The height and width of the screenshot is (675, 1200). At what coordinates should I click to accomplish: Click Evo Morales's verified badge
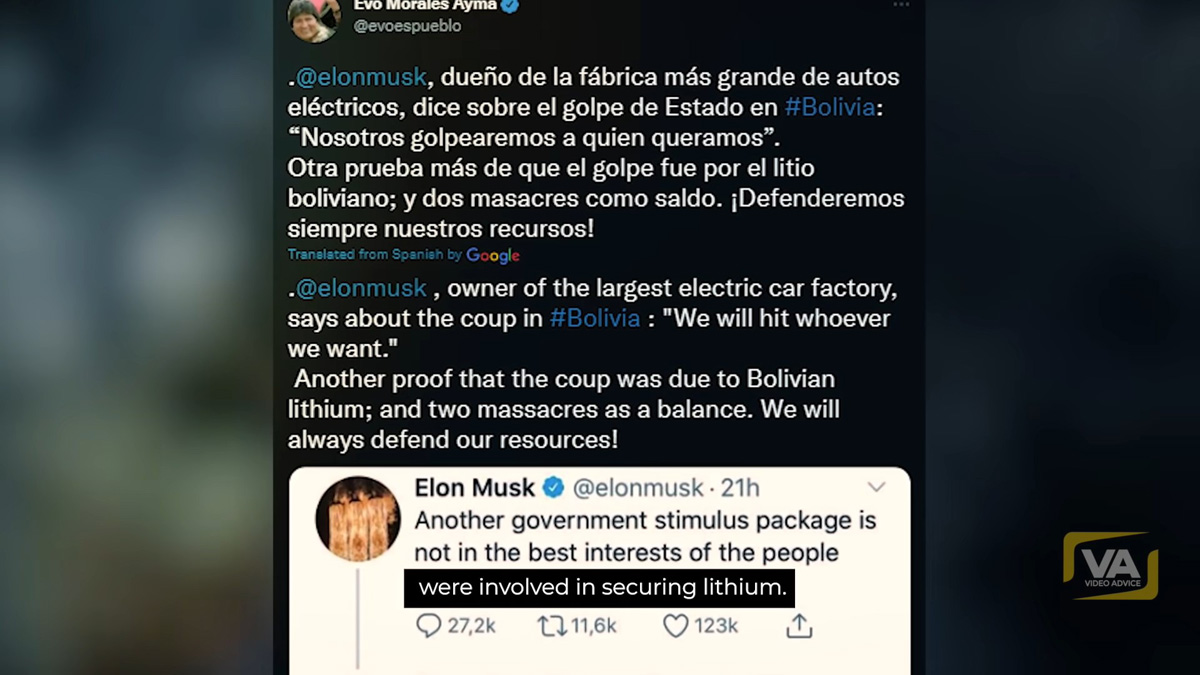(510, 5)
